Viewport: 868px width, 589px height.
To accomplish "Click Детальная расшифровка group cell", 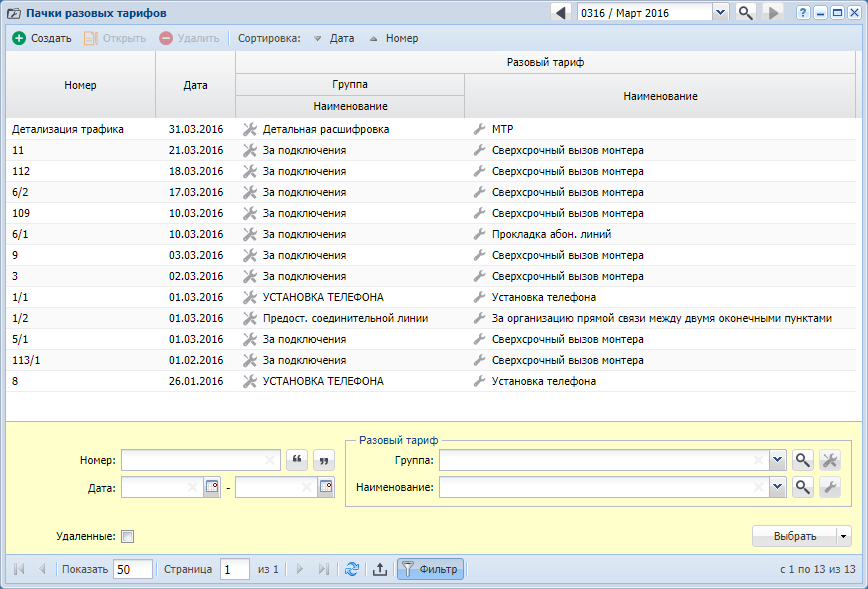I will pos(350,129).
